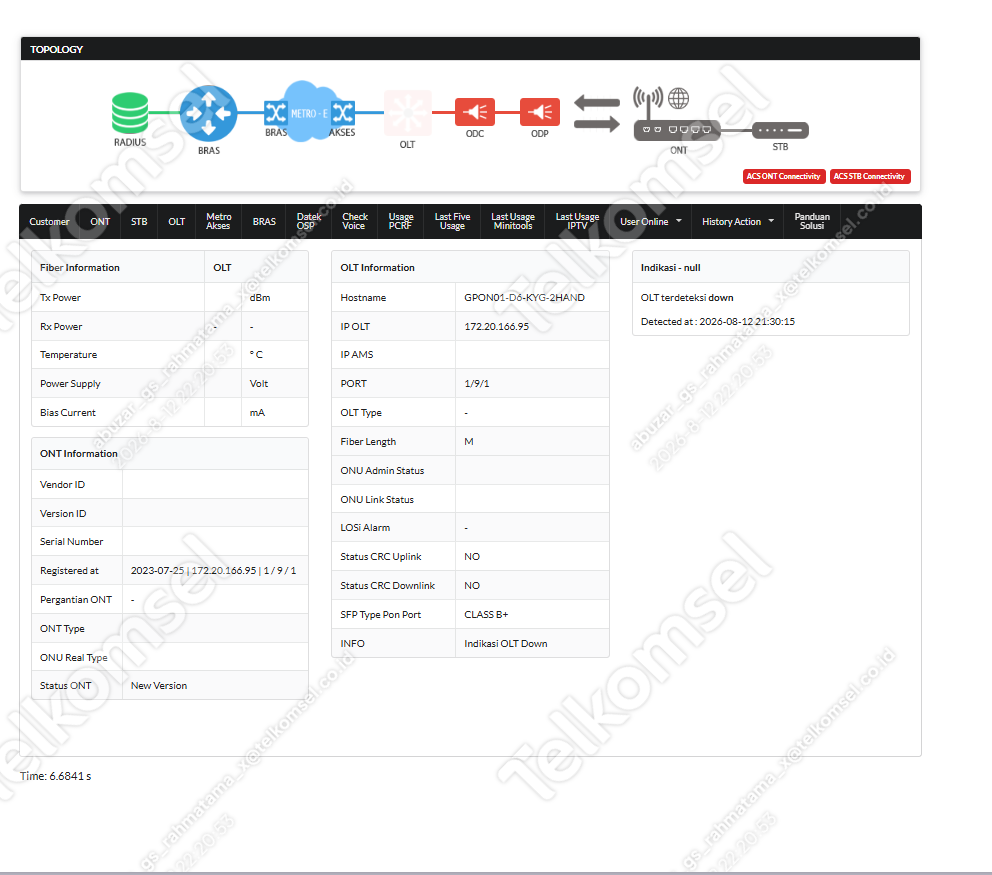The image size is (992, 875).
Task: Click the Temperature row label
Action: pyautogui.click(x=68, y=354)
